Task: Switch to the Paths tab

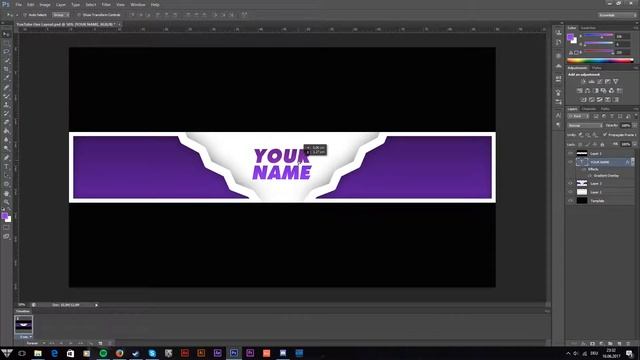Action: coord(605,109)
